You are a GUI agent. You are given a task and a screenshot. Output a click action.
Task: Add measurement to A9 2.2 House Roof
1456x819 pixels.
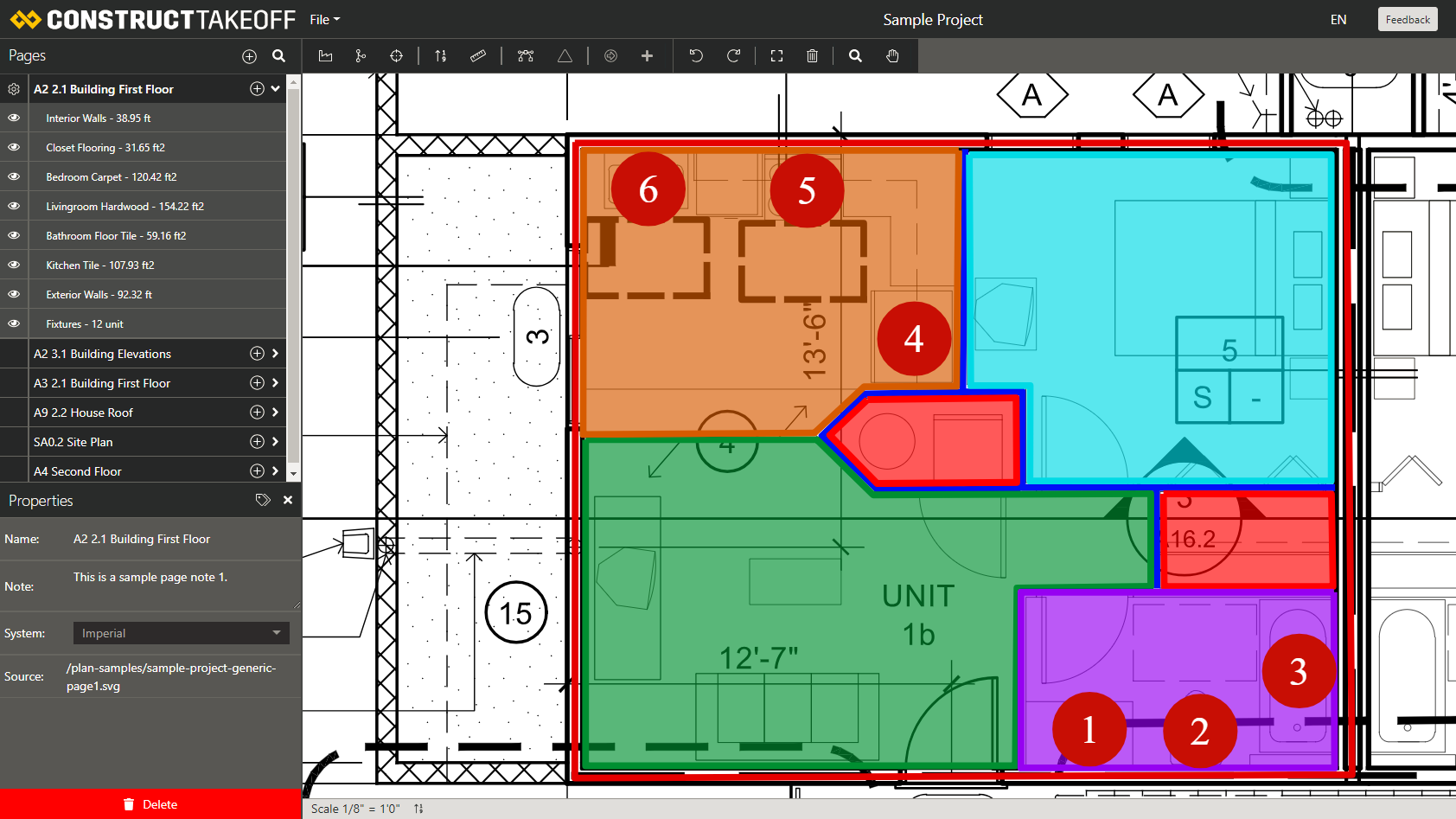point(257,413)
